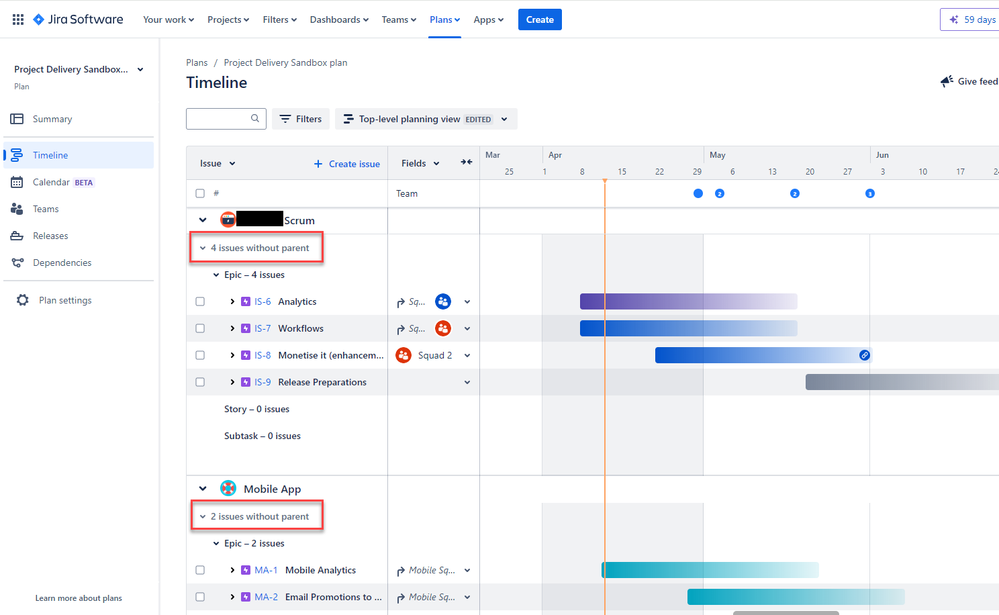Open the Plans menu
The width and height of the screenshot is (999, 615).
(445, 20)
